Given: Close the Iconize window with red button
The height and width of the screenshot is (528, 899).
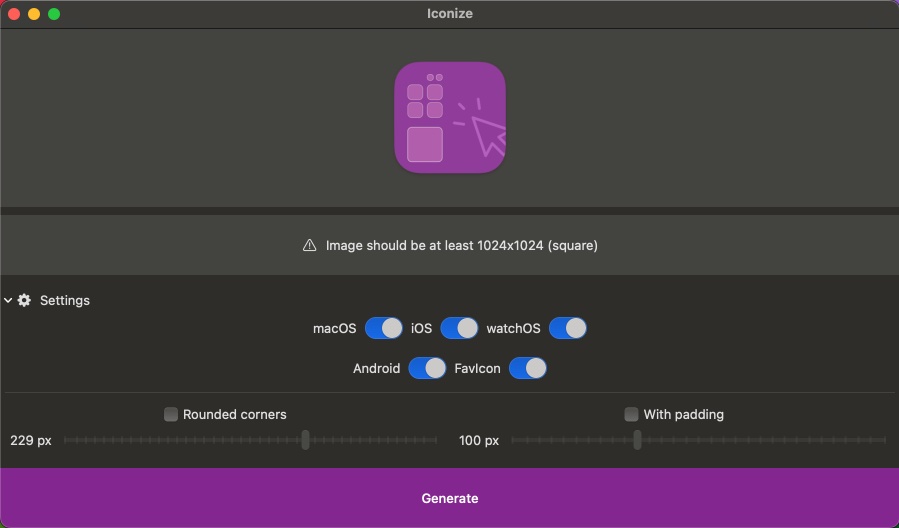Looking at the screenshot, I should (14, 14).
